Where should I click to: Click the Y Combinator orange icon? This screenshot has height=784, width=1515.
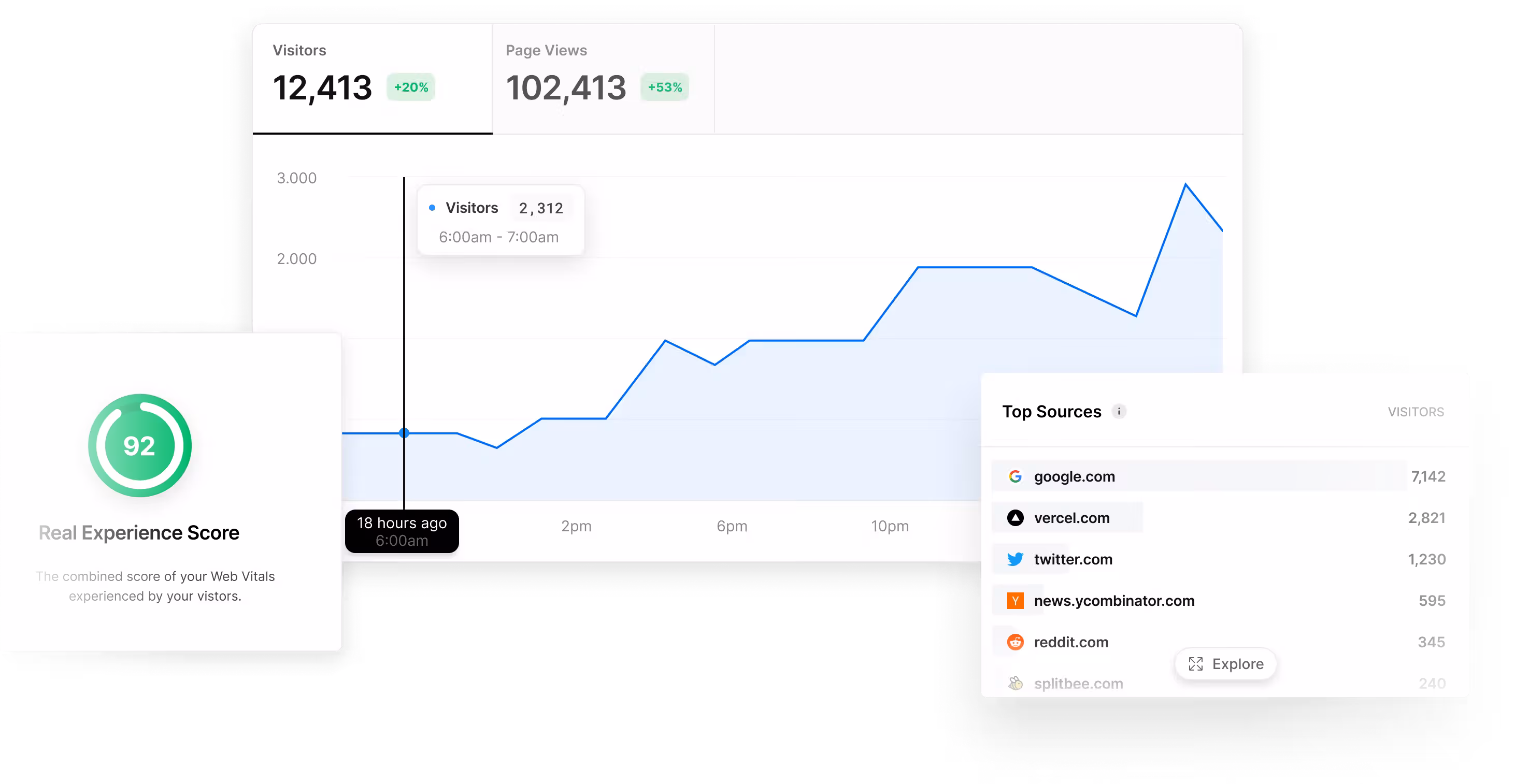click(x=1015, y=601)
